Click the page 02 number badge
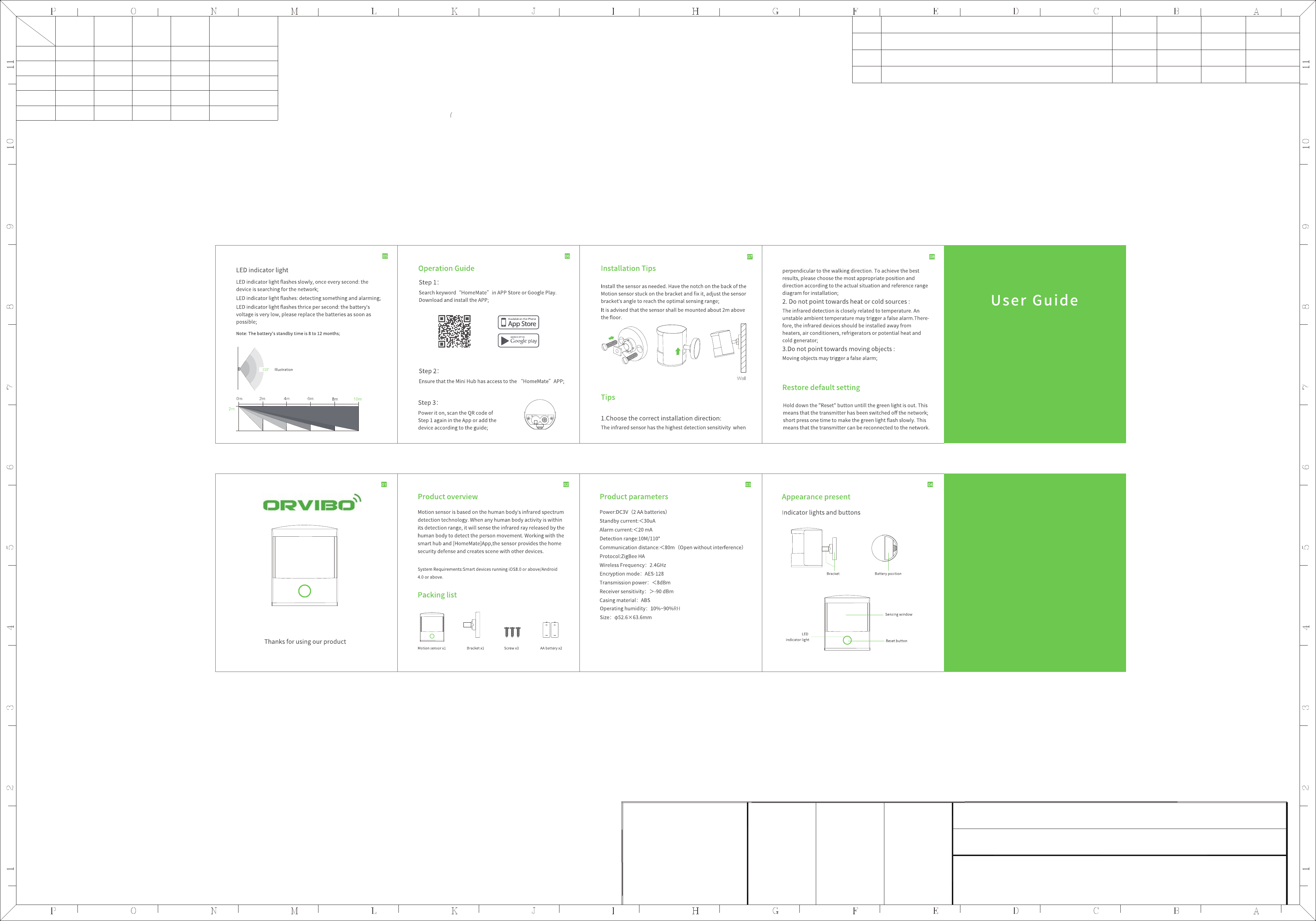Image resolution: width=1316 pixels, height=921 pixels. [x=566, y=485]
